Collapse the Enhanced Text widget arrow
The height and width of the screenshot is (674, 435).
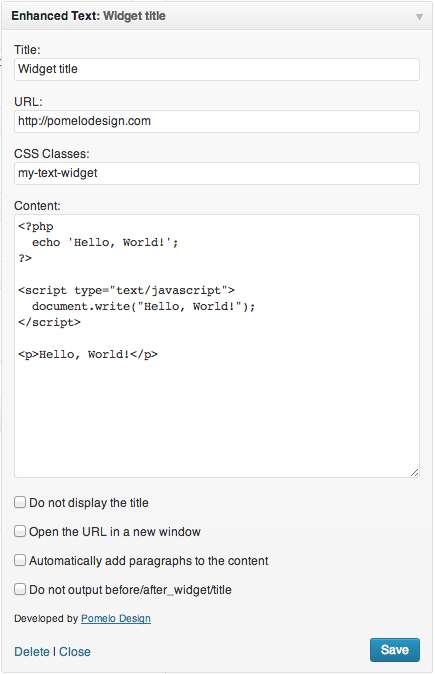[419, 17]
